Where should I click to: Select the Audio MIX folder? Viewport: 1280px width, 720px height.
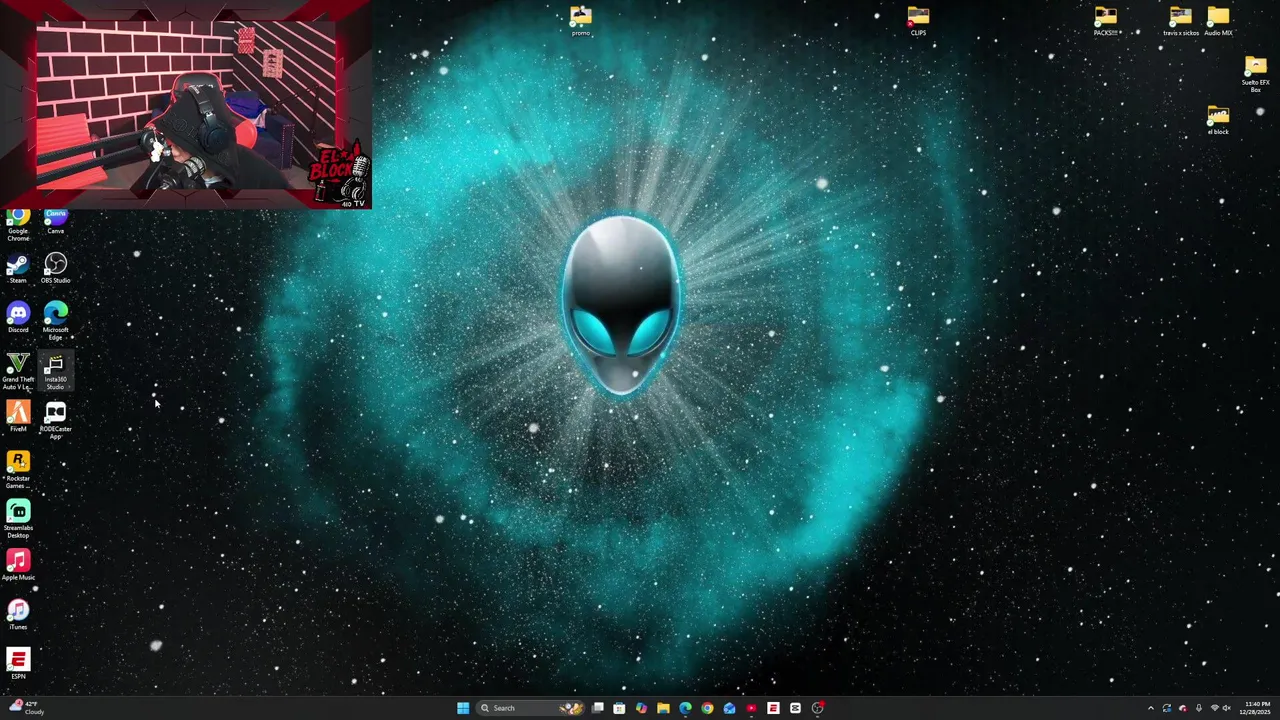pos(1218,21)
